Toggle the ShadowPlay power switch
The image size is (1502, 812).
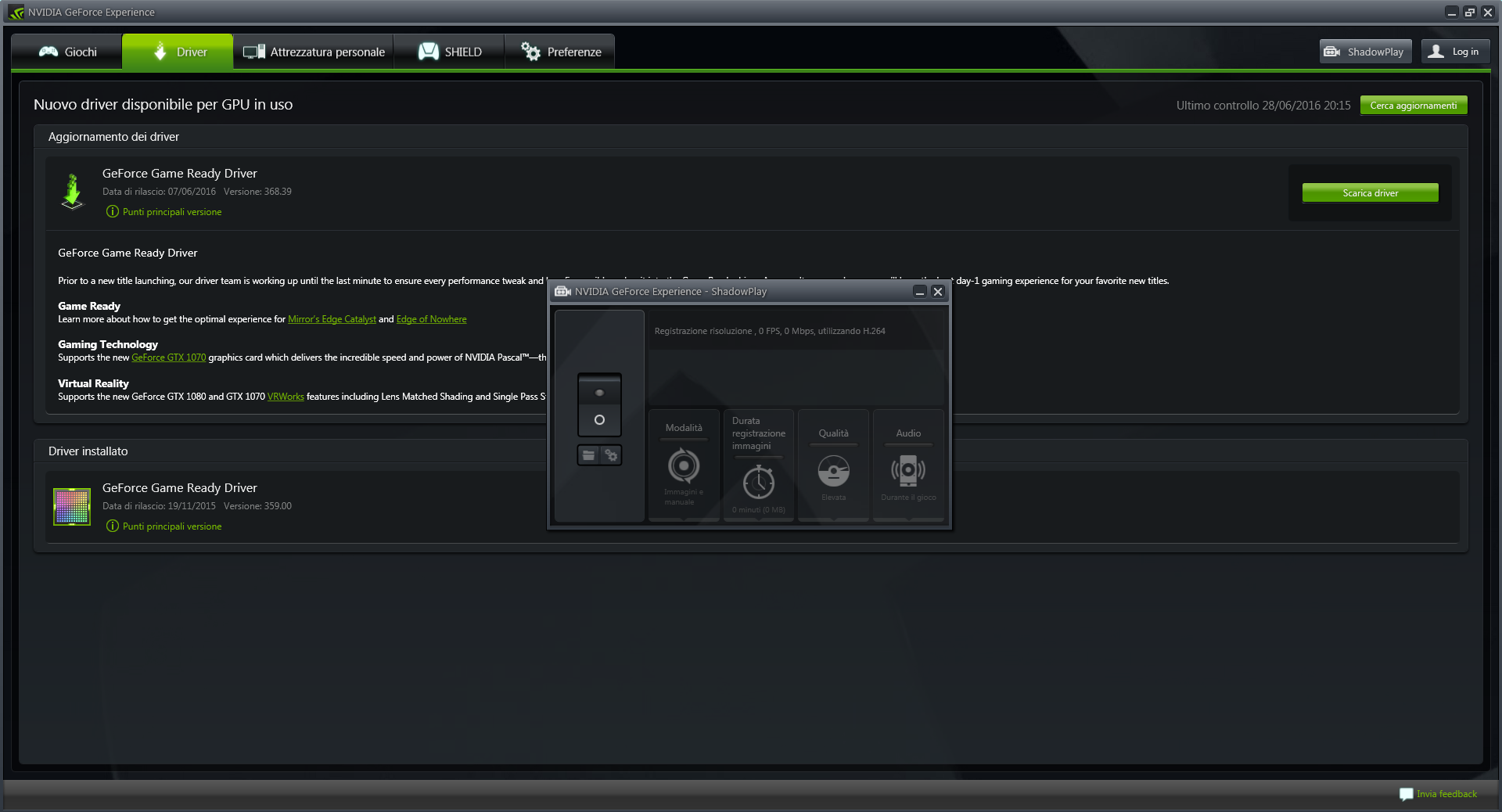click(599, 405)
